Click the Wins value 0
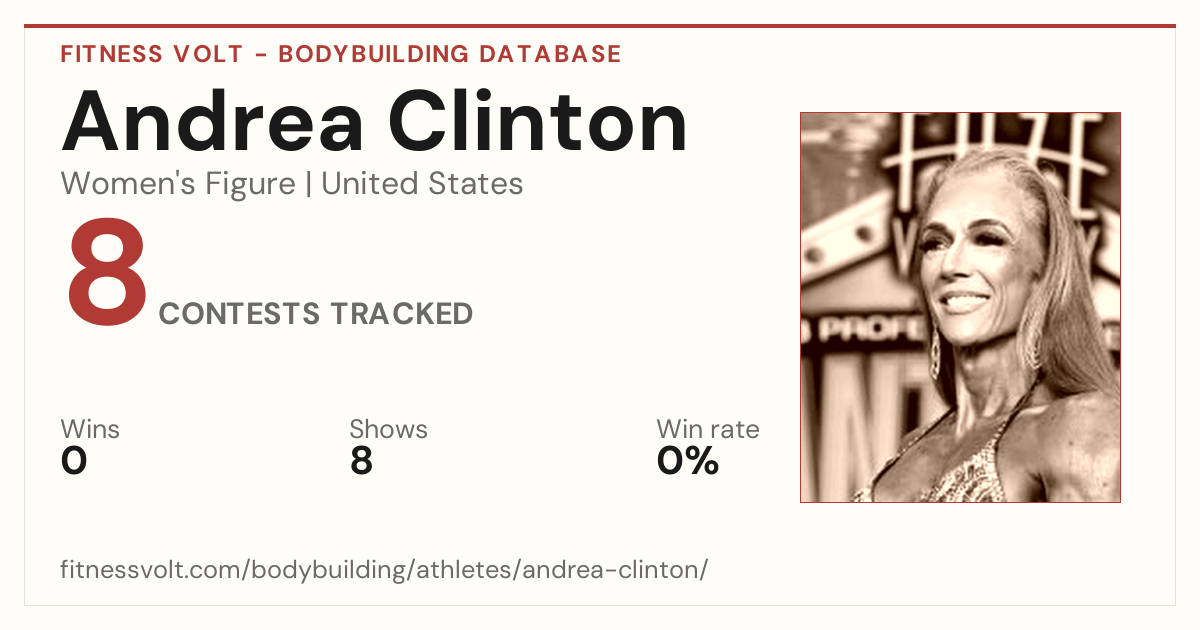 click(74, 461)
